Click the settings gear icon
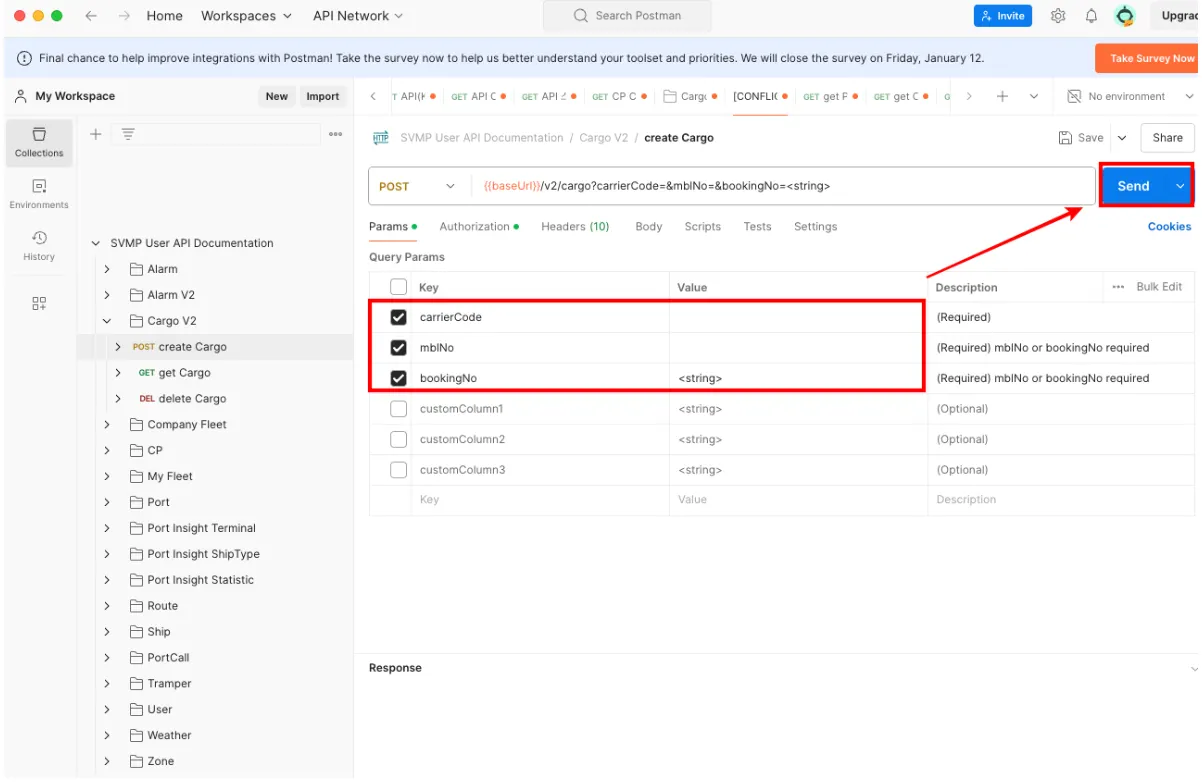The image size is (1202, 782). pos(1058,16)
